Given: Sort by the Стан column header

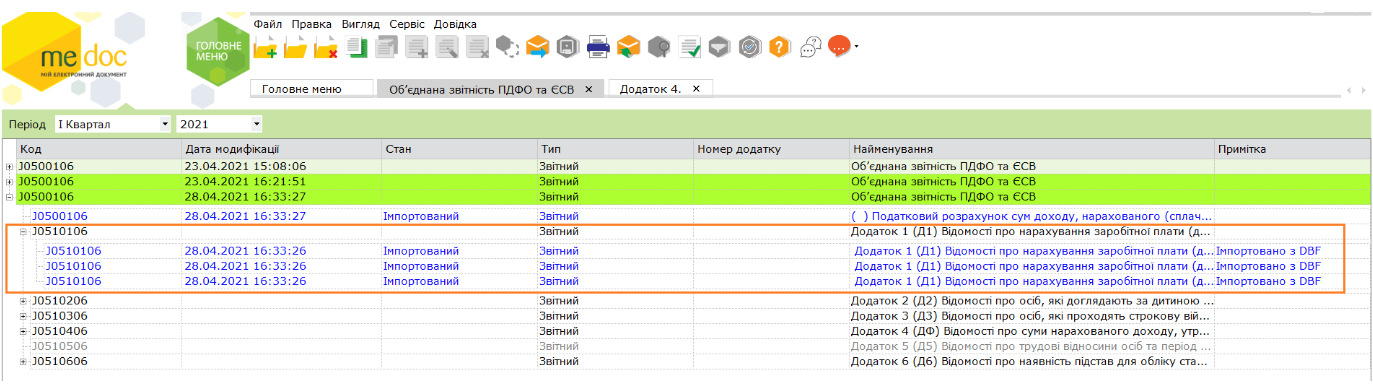Looking at the screenshot, I should pos(459,149).
